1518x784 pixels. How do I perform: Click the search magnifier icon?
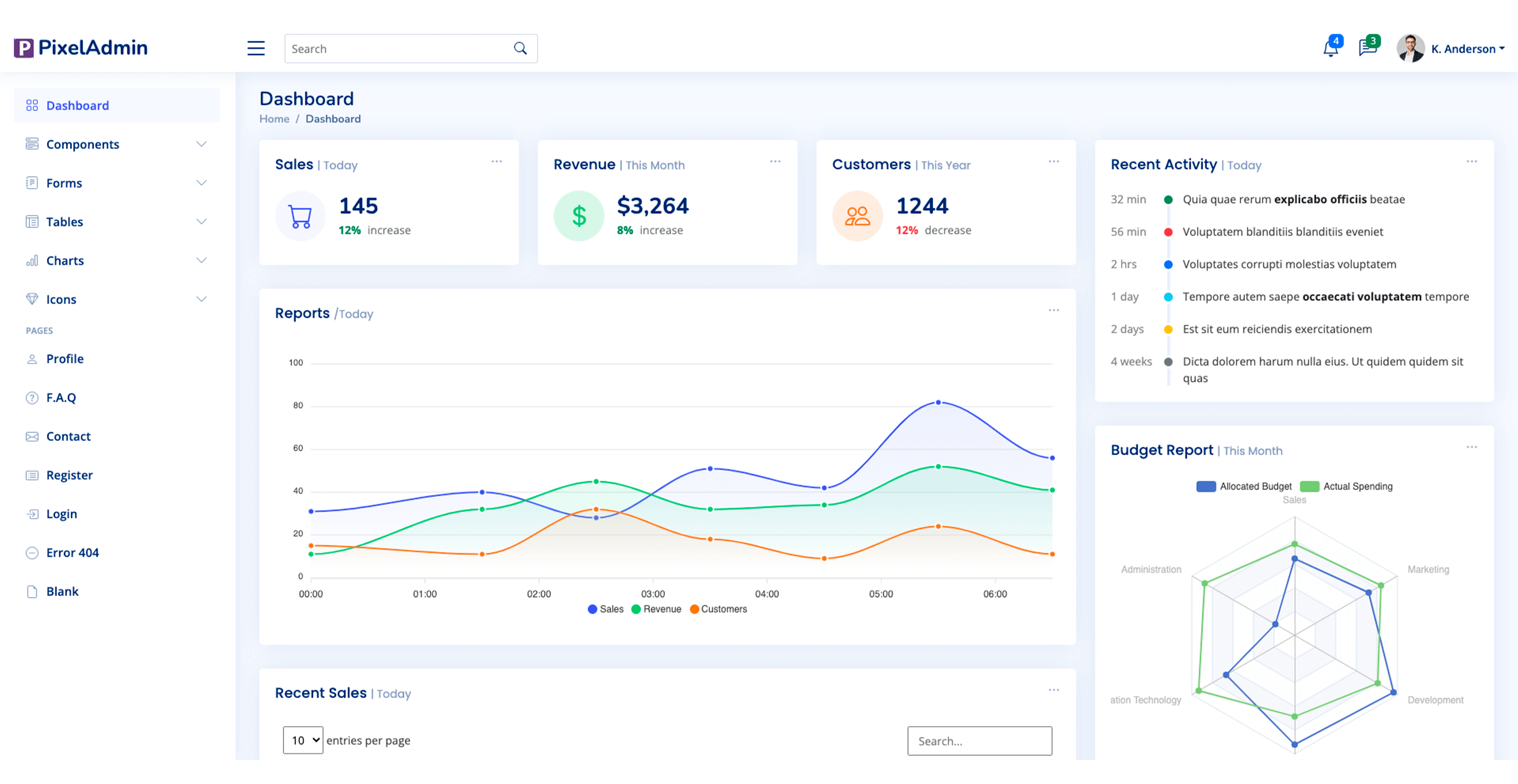click(520, 48)
